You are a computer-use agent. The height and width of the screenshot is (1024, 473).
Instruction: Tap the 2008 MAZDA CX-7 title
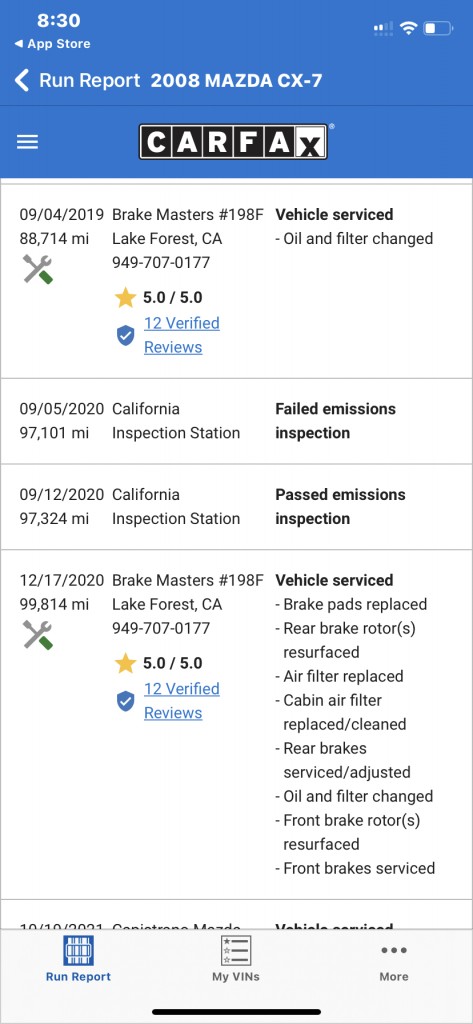tap(236, 81)
